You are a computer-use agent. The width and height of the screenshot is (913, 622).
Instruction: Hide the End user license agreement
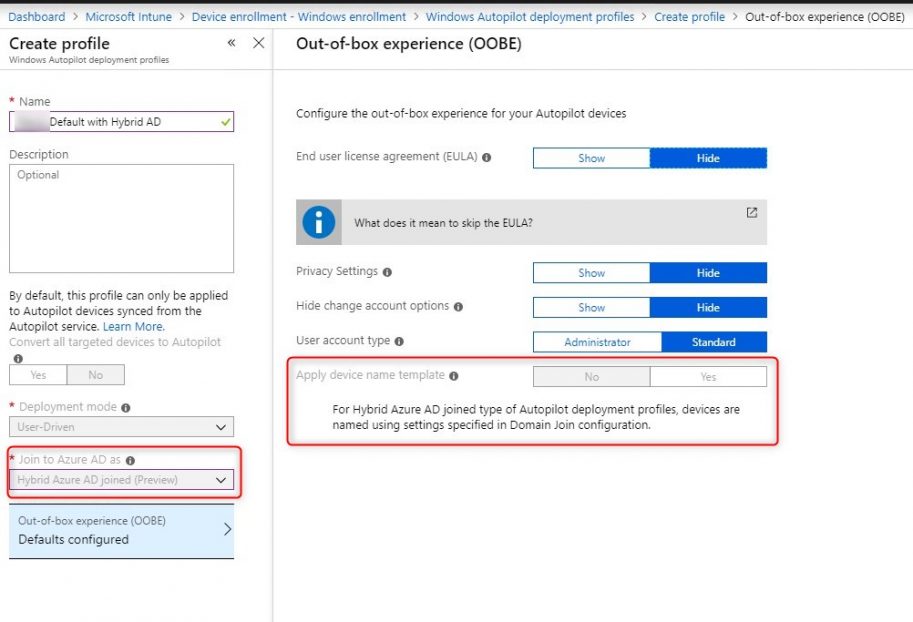pos(707,158)
